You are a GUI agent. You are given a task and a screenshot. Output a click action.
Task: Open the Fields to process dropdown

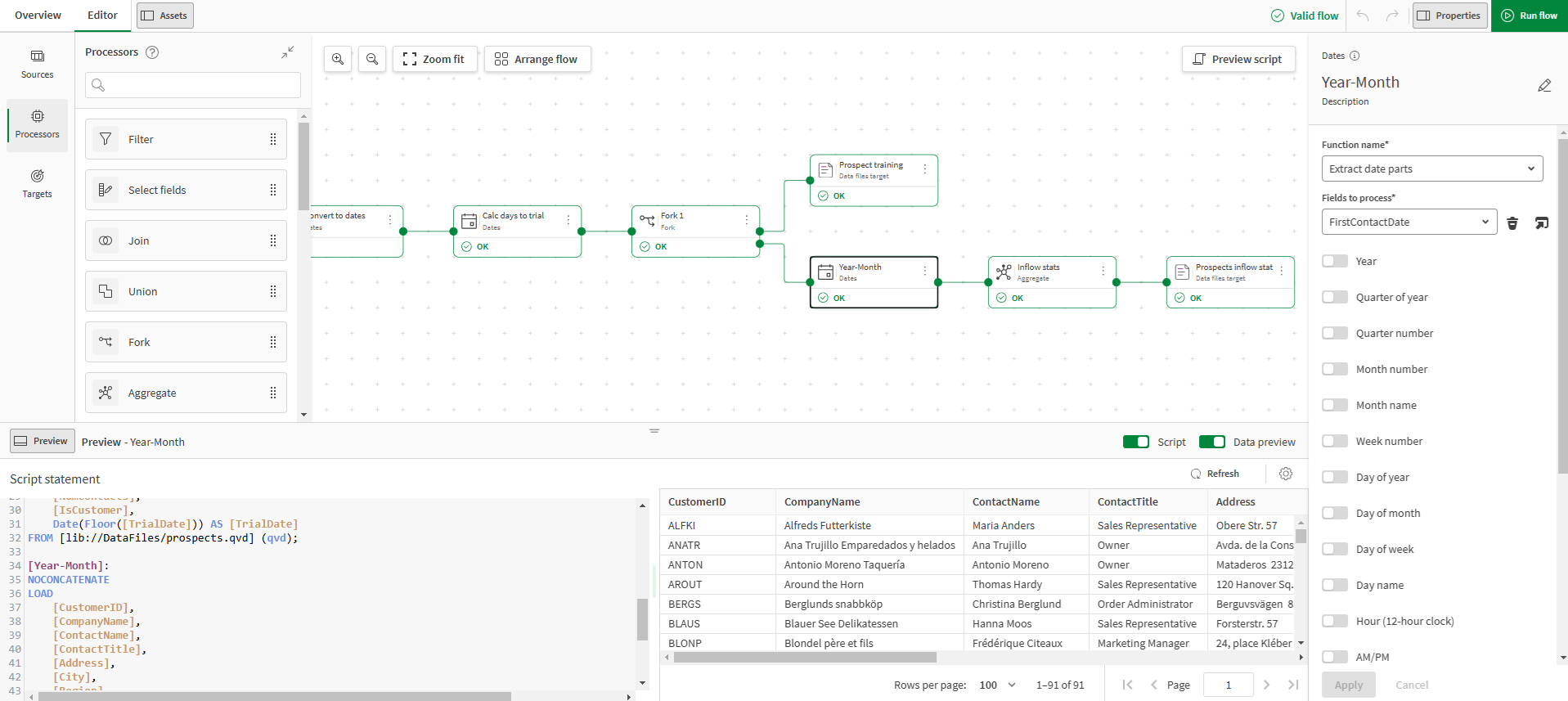(x=1409, y=222)
